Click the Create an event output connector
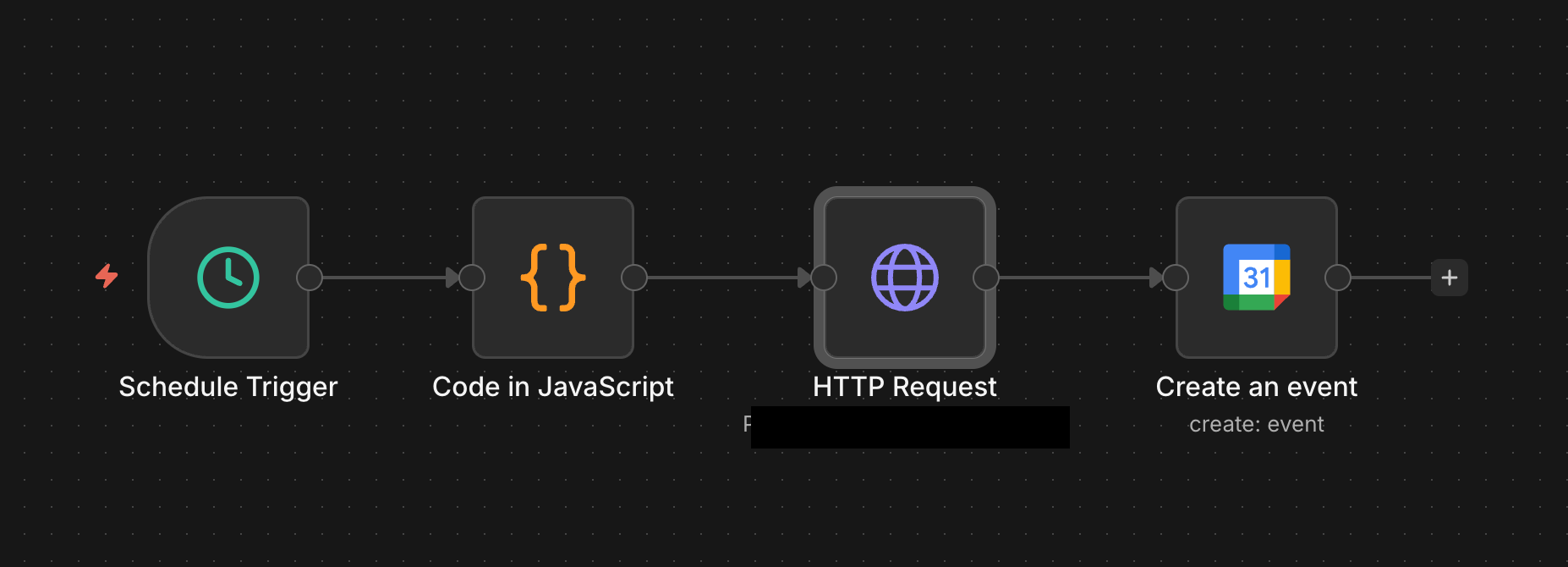Viewport: 1568px width, 567px height. click(x=1338, y=278)
